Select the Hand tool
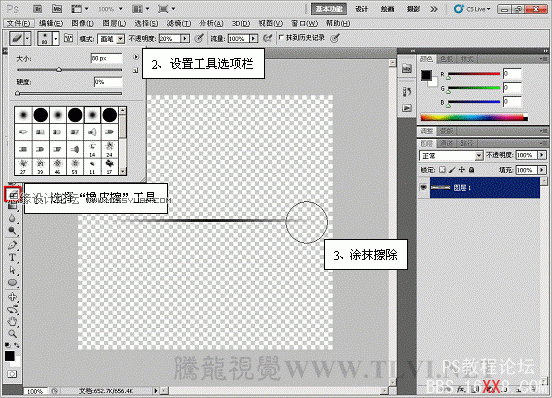 [13, 321]
